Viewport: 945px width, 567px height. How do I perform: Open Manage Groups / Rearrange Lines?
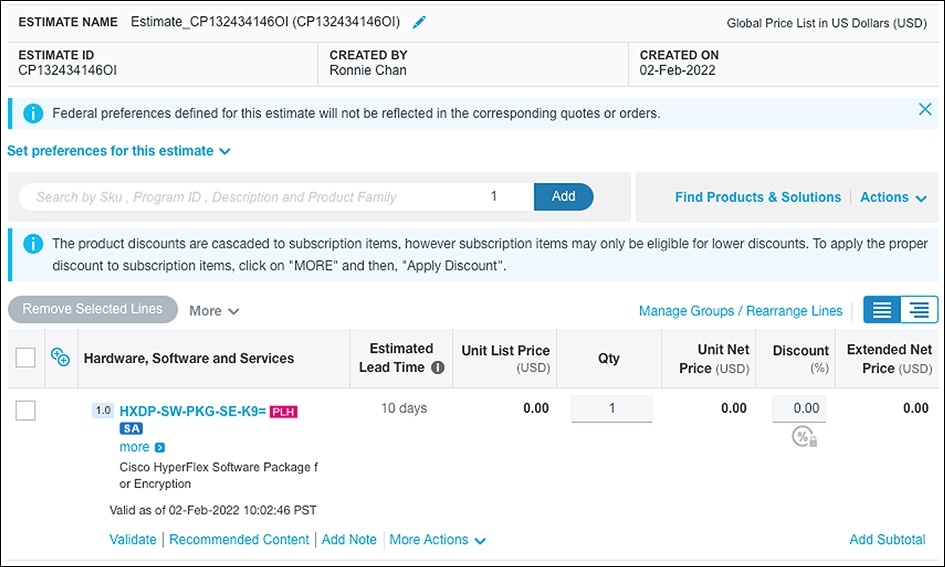click(740, 311)
